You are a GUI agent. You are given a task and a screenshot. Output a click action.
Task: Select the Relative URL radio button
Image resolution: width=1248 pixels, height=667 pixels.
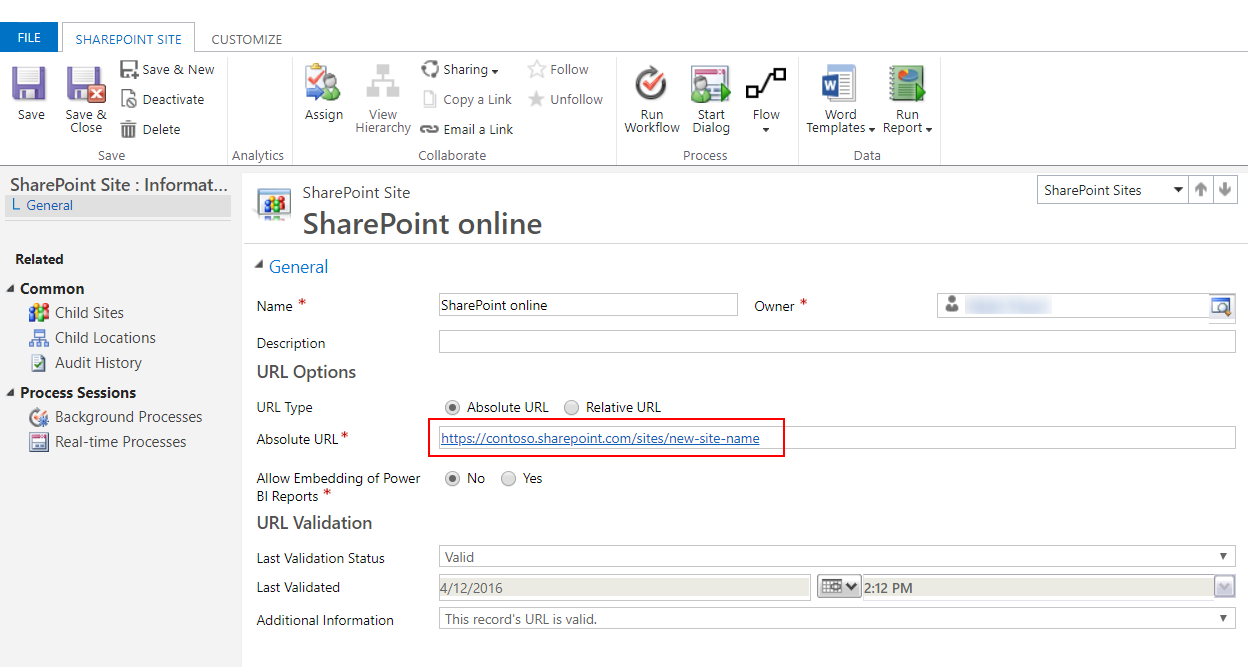571,407
